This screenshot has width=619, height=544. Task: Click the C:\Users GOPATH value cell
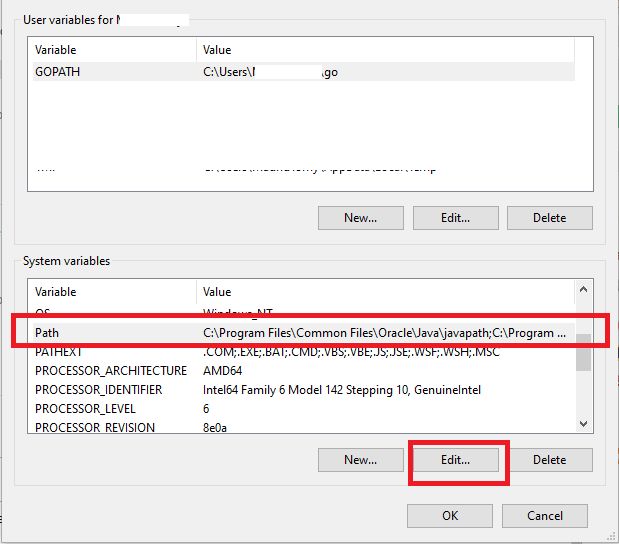click(x=270, y=72)
